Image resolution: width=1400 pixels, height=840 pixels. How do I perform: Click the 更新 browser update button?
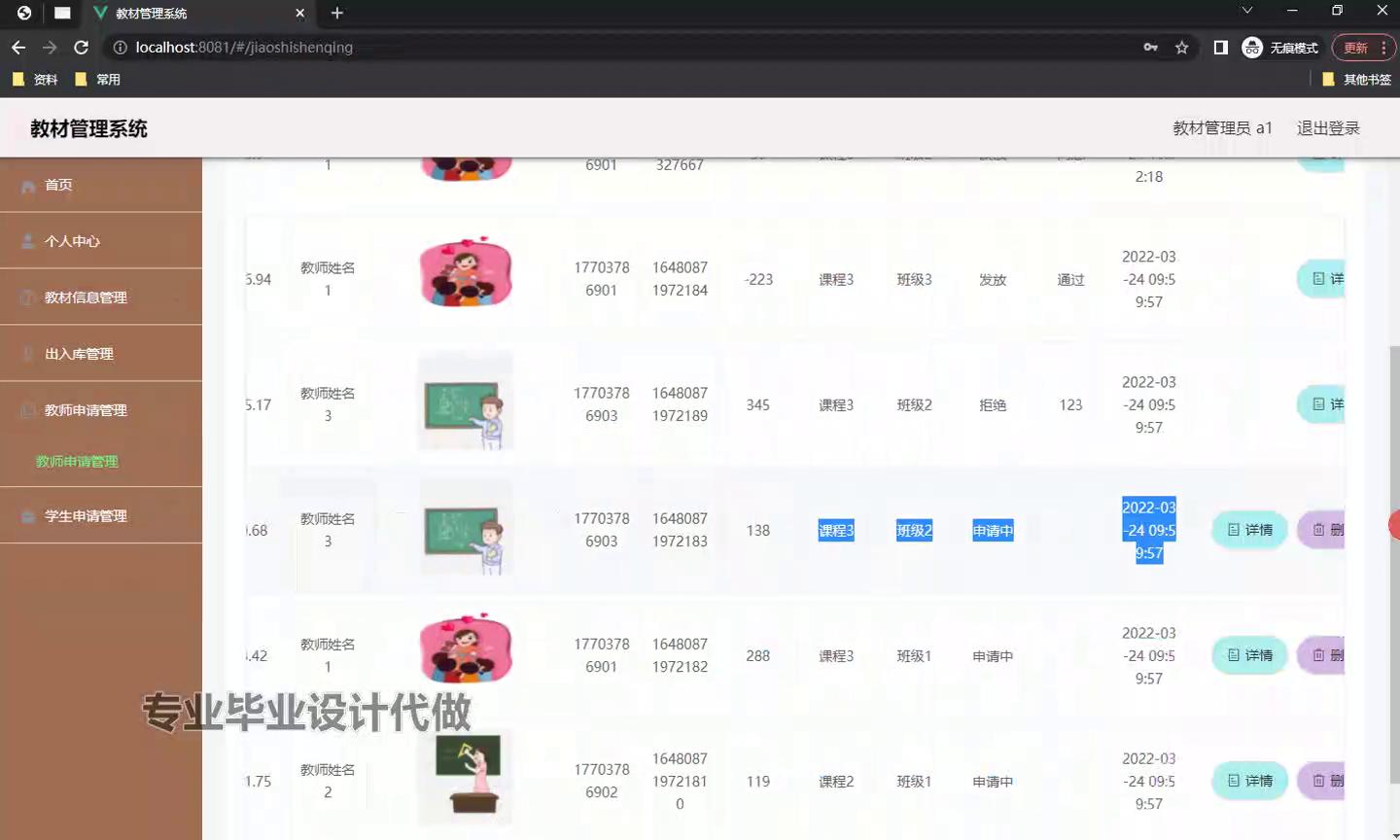click(1363, 47)
